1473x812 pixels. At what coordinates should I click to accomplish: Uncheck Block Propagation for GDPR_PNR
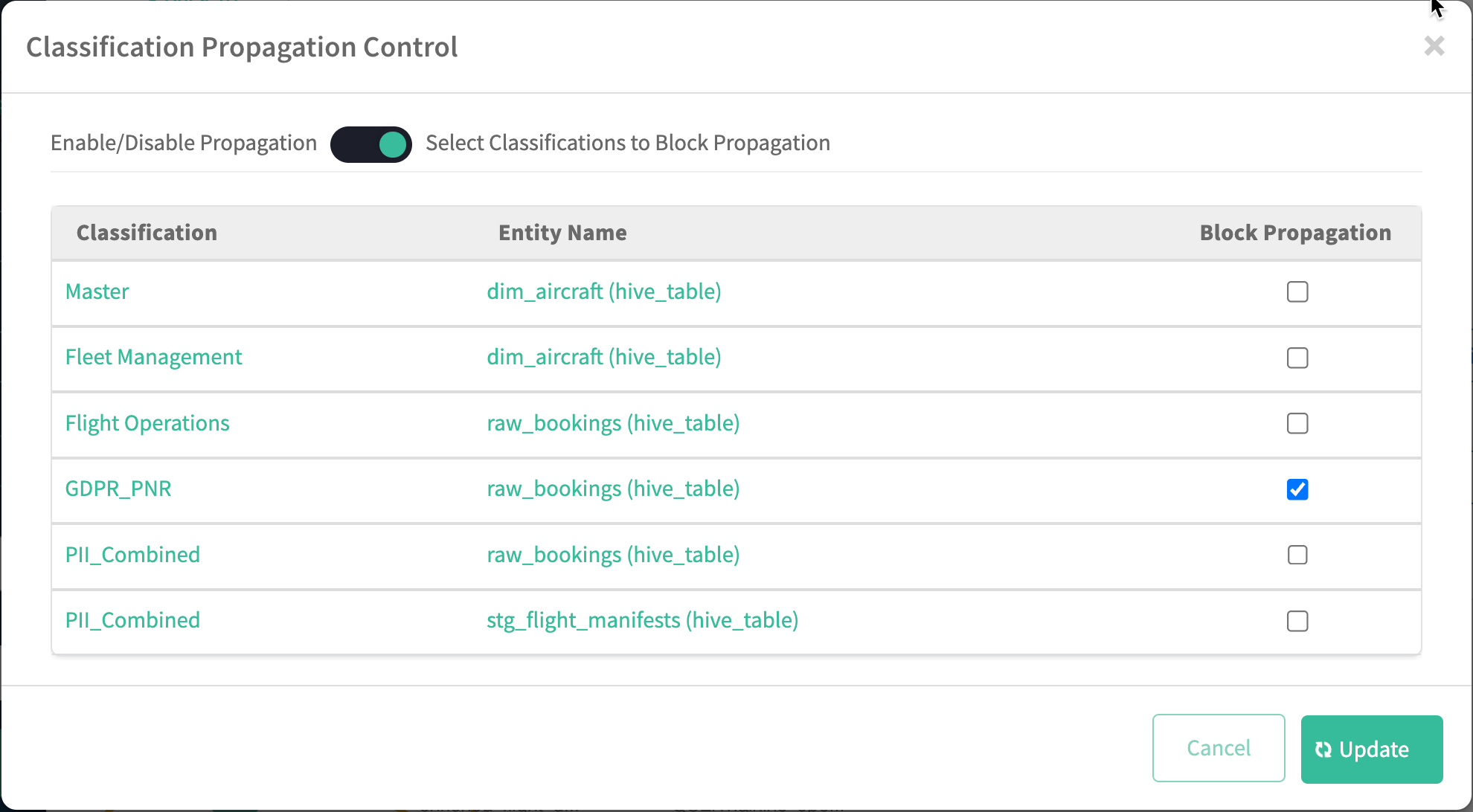(x=1297, y=489)
